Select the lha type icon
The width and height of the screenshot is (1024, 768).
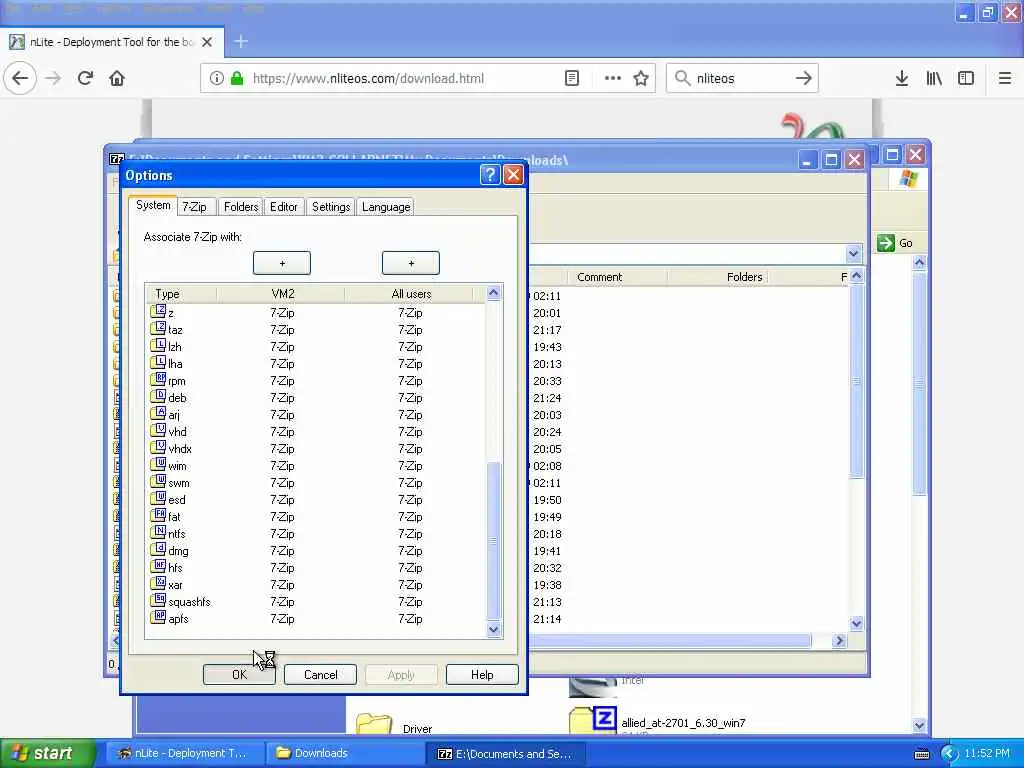point(157,362)
